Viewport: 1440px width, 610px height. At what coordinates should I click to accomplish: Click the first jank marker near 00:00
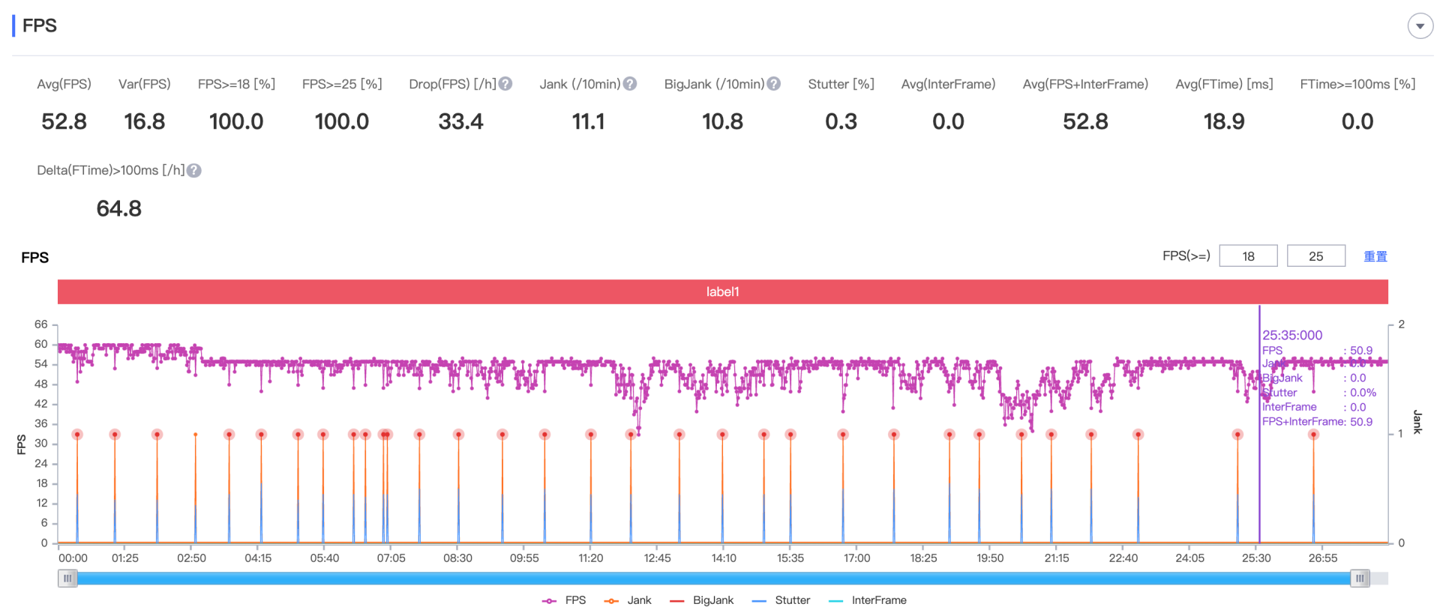click(77, 434)
